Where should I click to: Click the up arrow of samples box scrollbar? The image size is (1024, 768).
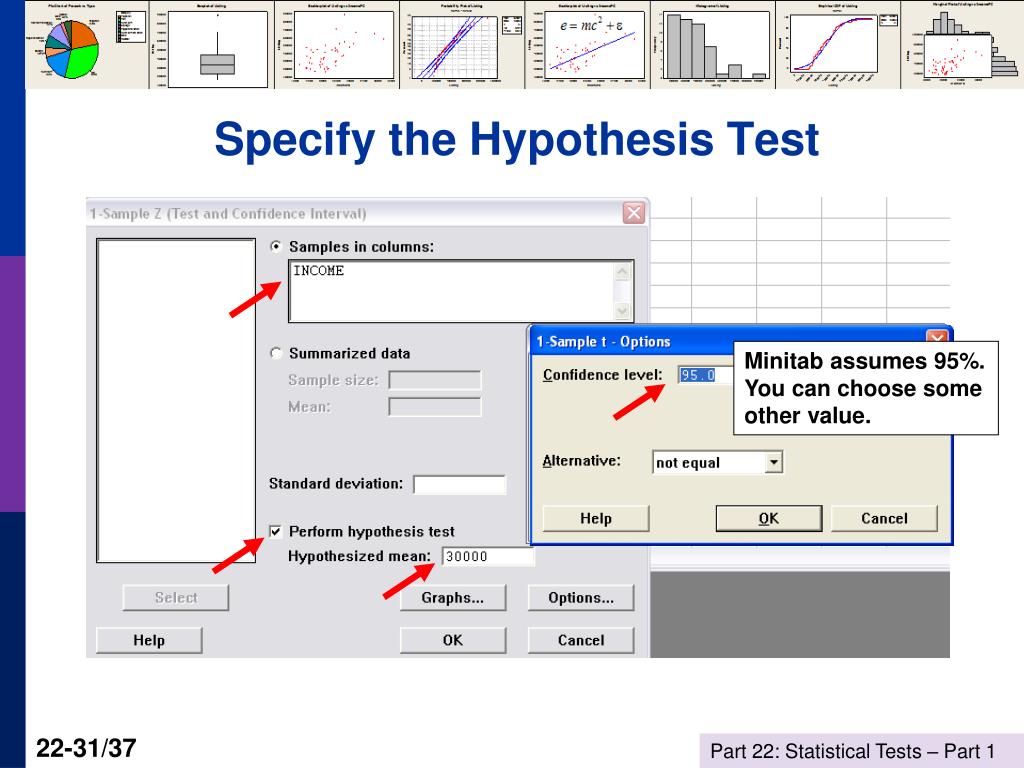pyautogui.click(x=623, y=270)
